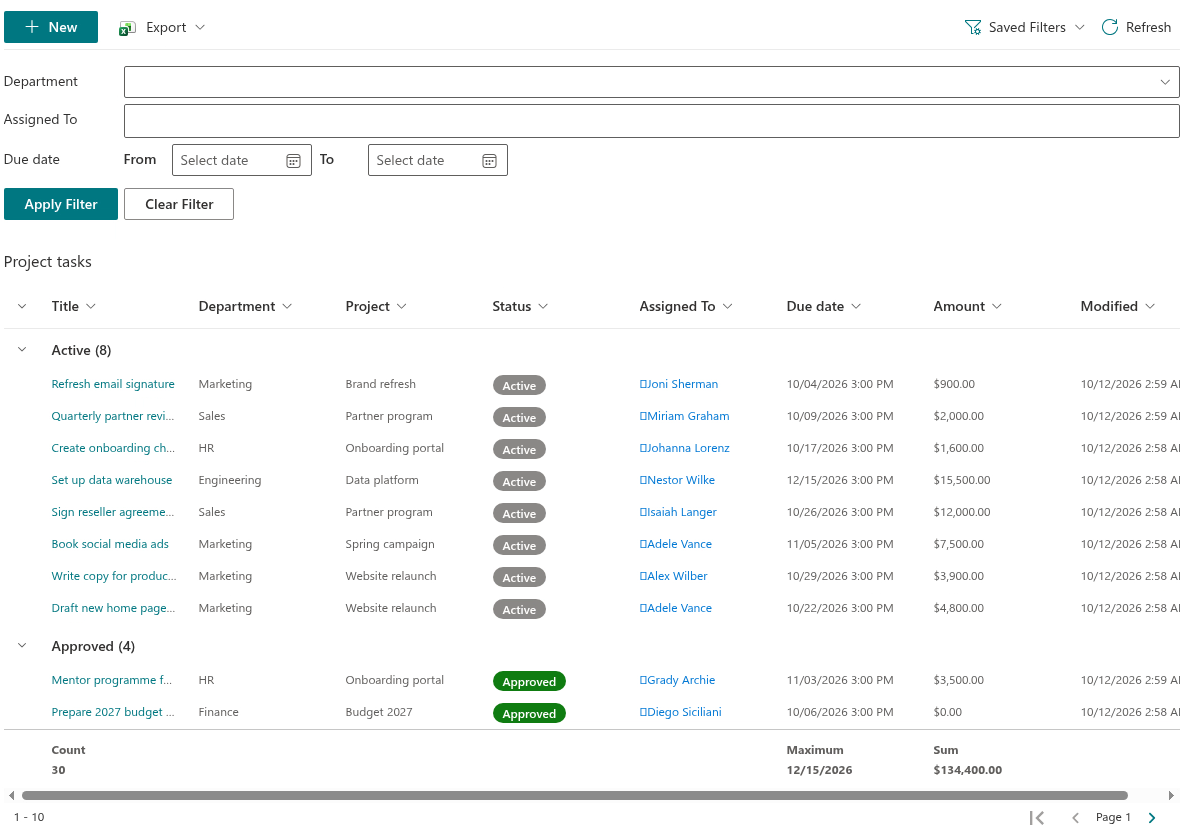Open Refresh email signature task

click(113, 384)
